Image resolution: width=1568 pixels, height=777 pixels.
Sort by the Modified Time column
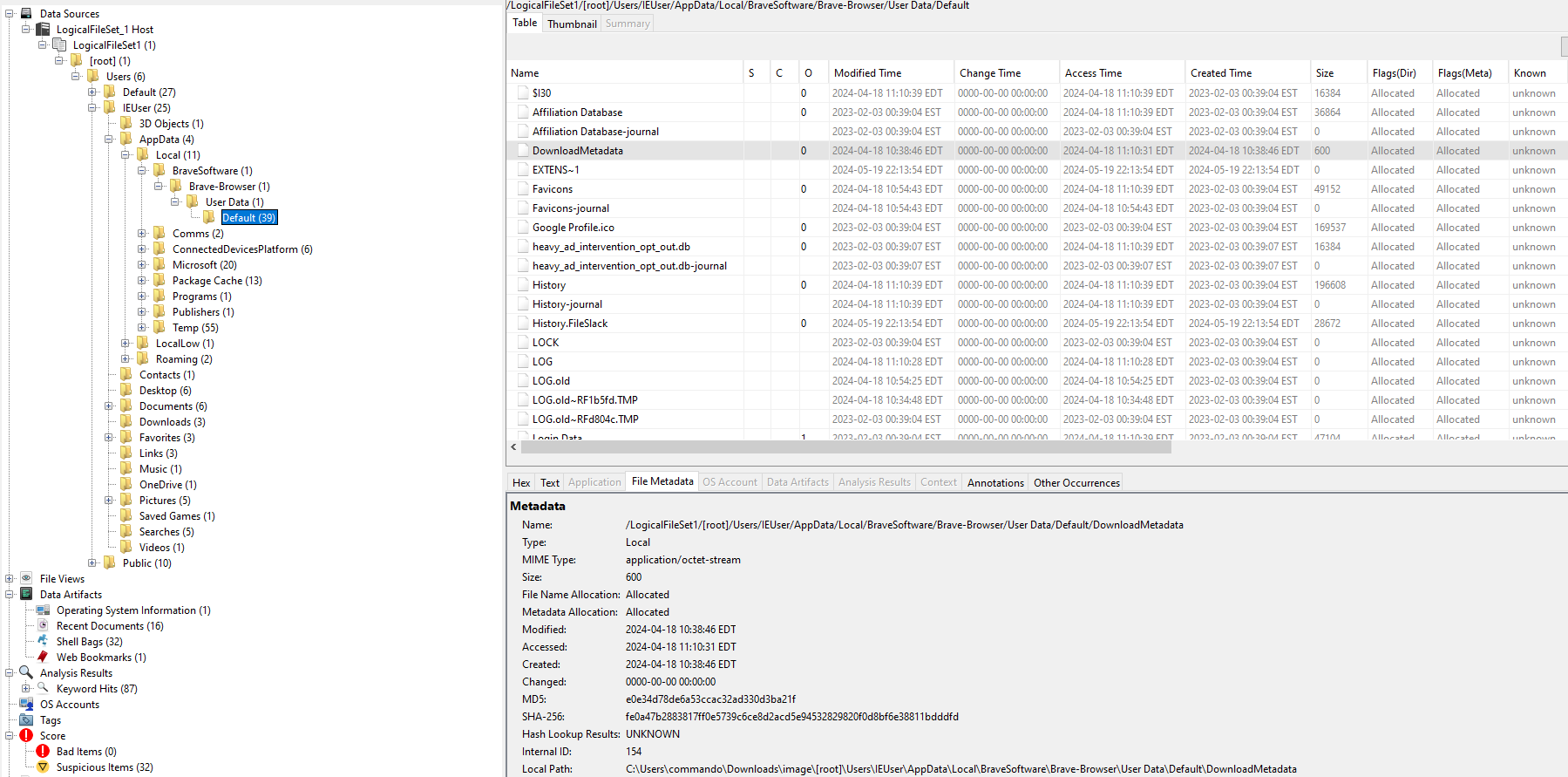click(x=891, y=72)
